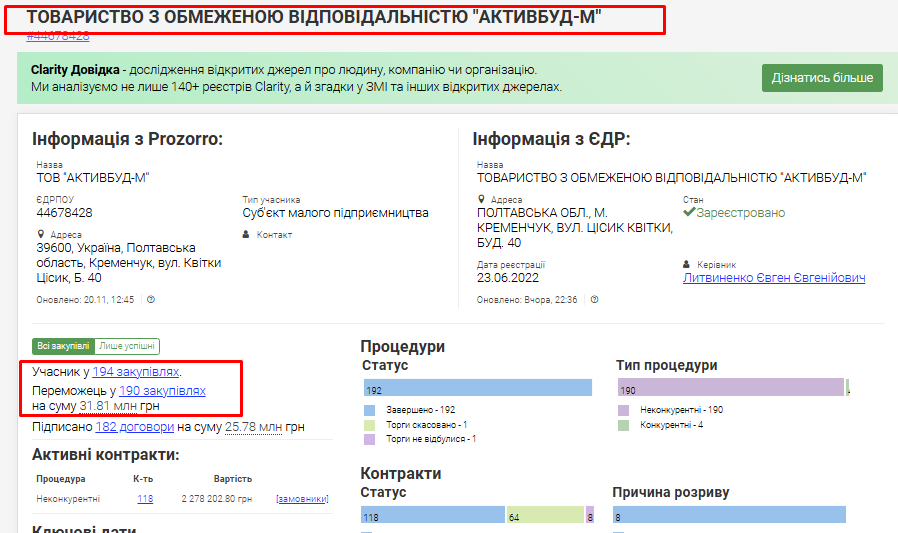Switch to Всі закупівлі filter

pyautogui.click(x=63, y=346)
